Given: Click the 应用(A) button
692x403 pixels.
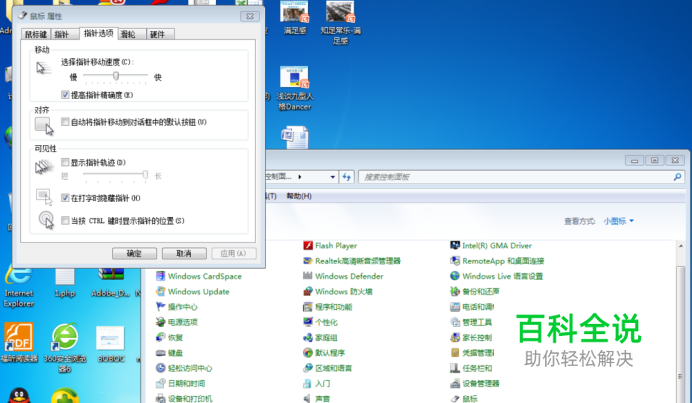Looking at the screenshot, I should click(233, 253).
